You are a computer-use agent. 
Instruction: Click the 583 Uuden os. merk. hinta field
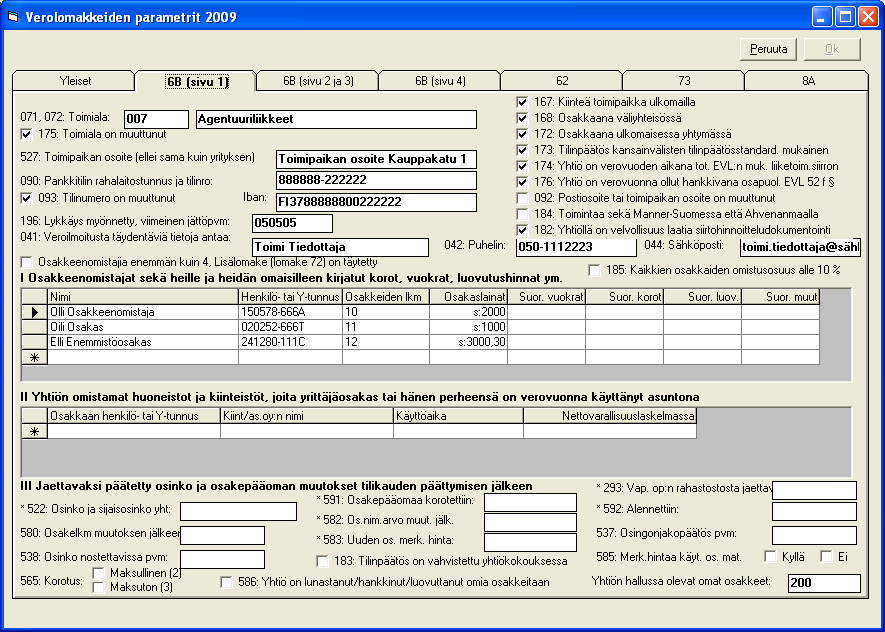(x=531, y=542)
